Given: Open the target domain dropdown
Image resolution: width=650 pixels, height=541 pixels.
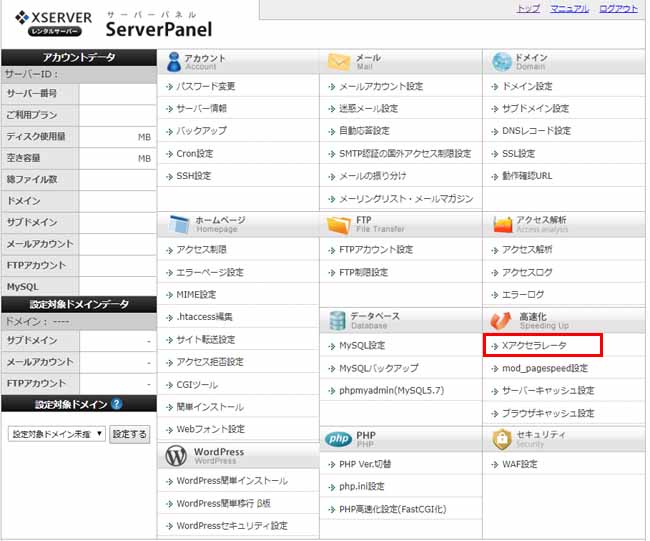Looking at the screenshot, I should (56, 434).
